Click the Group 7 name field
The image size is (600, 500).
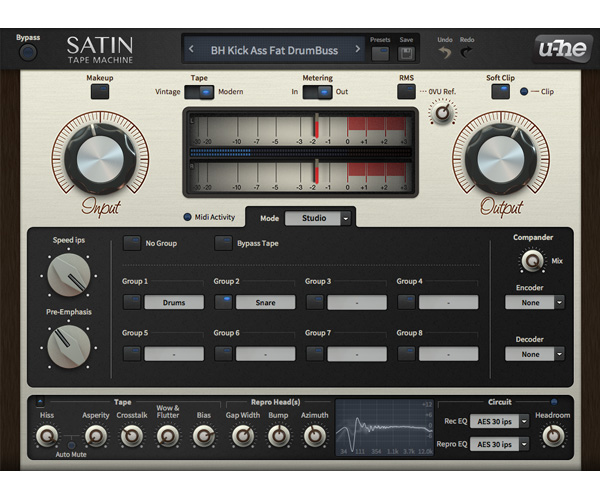point(357,354)
